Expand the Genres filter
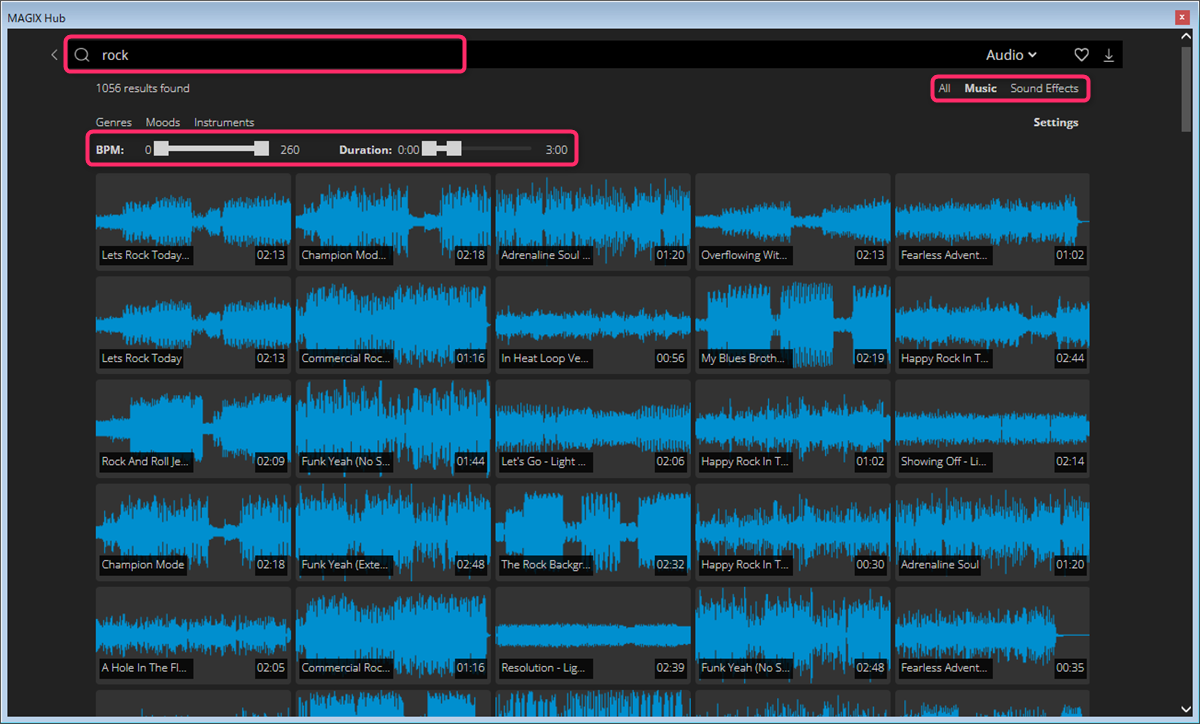This screenshot has height=724, width=1200. 114,122
